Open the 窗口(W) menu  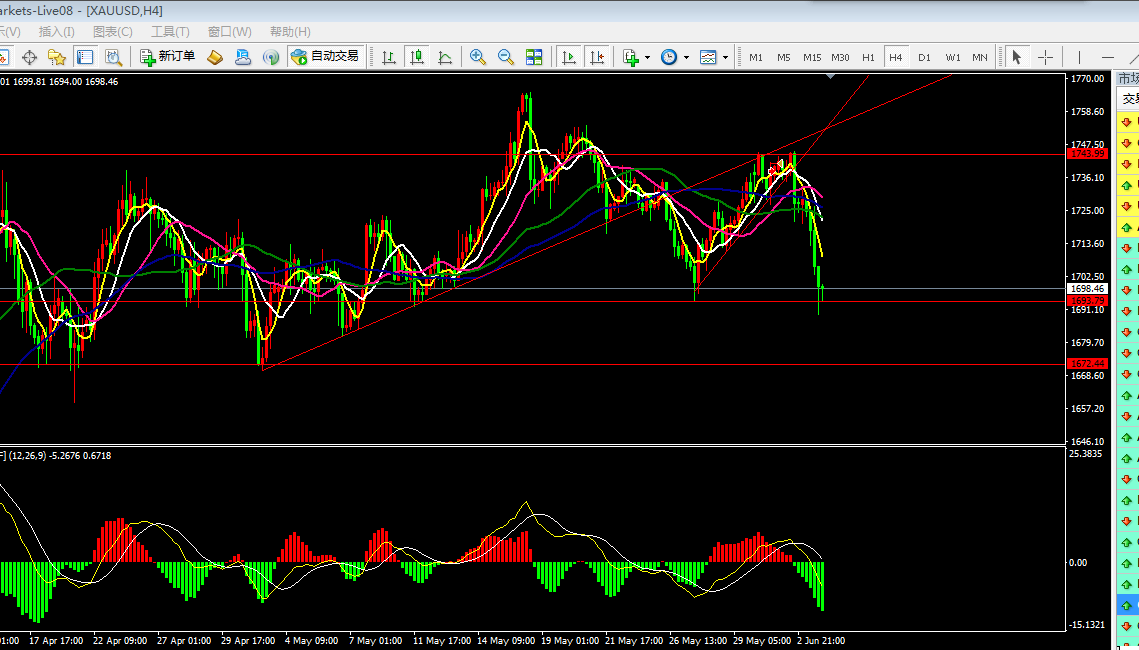pos(230,32)
